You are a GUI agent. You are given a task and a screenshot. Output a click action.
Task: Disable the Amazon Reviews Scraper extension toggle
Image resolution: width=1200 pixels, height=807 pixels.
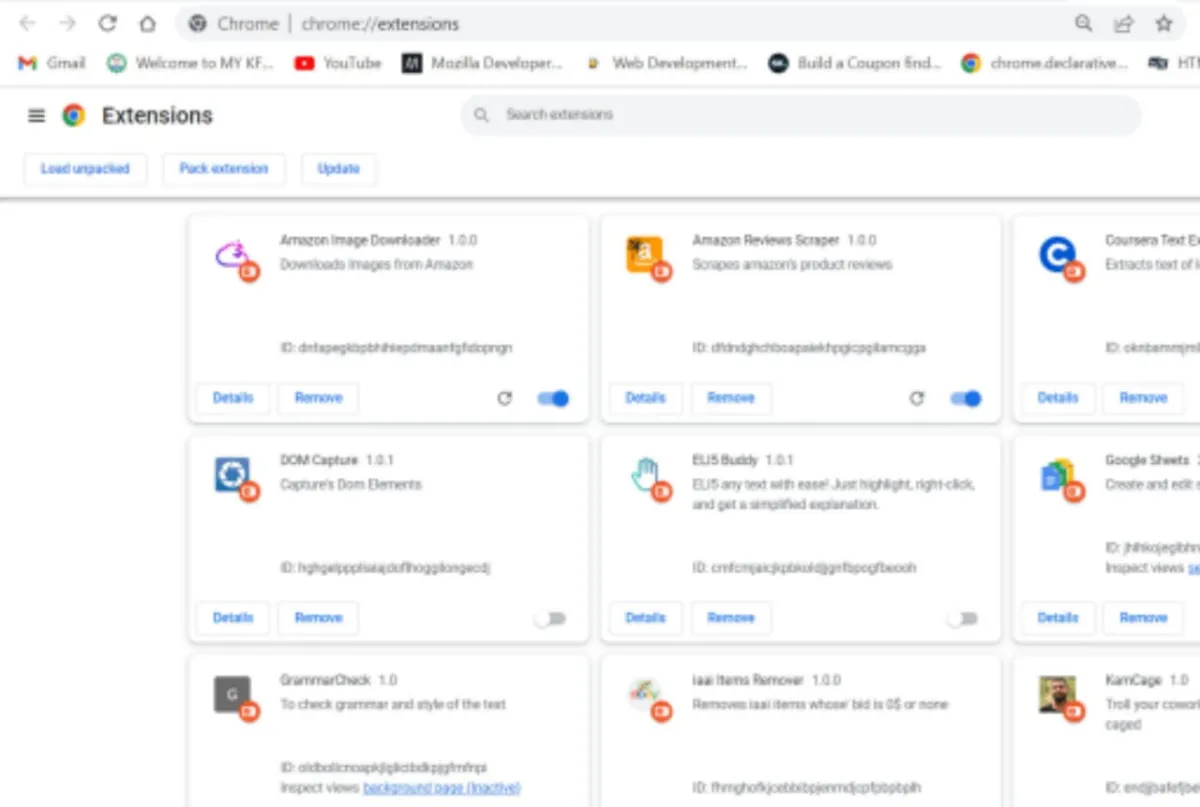pos(965,398)
